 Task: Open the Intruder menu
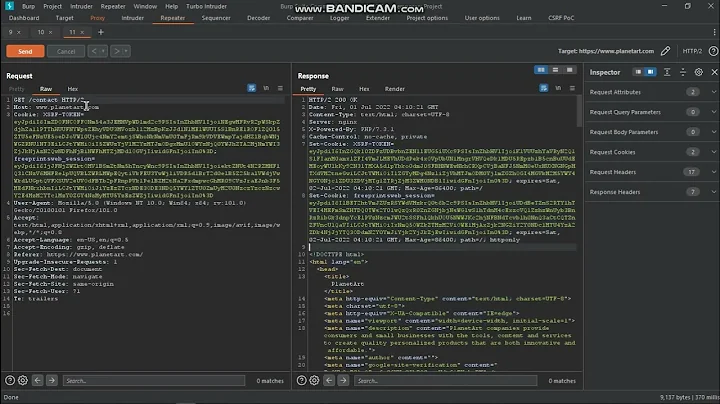click(x=81, y=6)
